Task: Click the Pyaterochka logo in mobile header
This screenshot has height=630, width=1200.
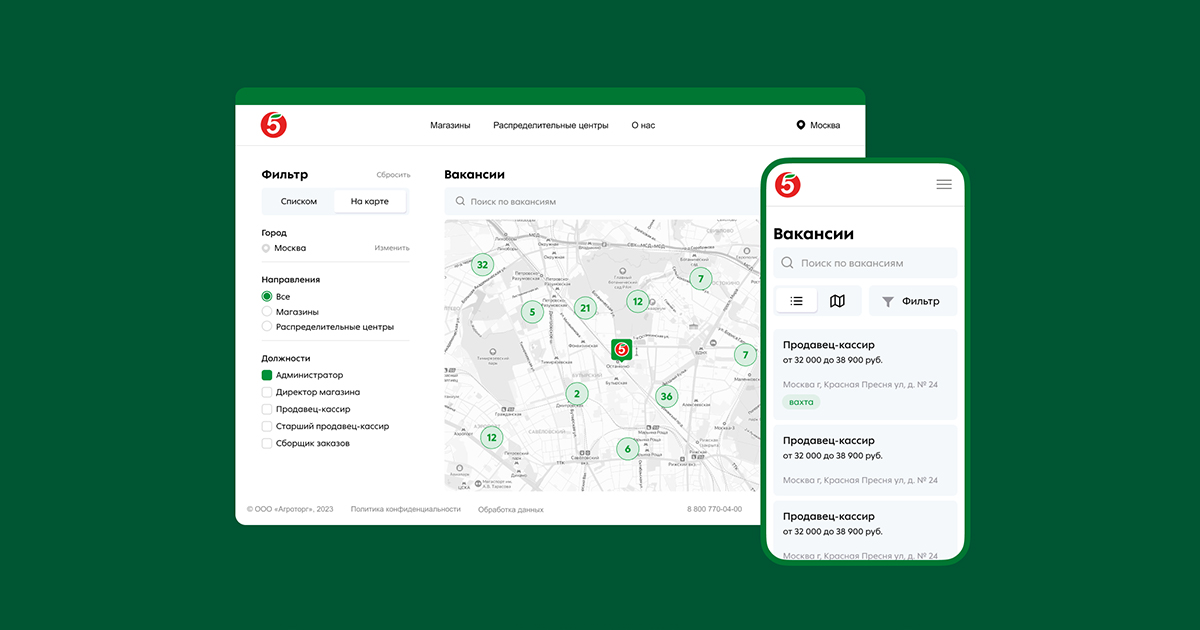Action: 788,184
